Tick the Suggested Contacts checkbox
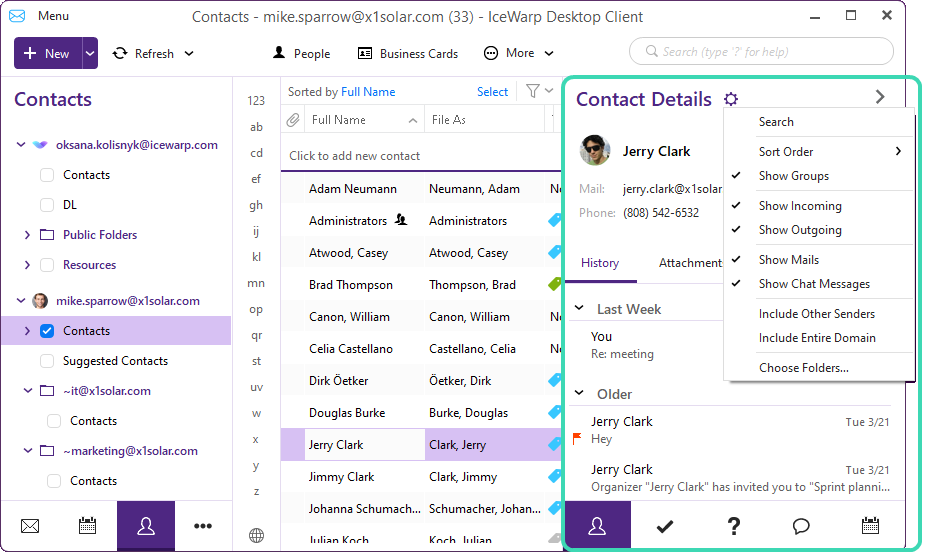Screen dimensions: 930x552 click(x=47, y=360)
